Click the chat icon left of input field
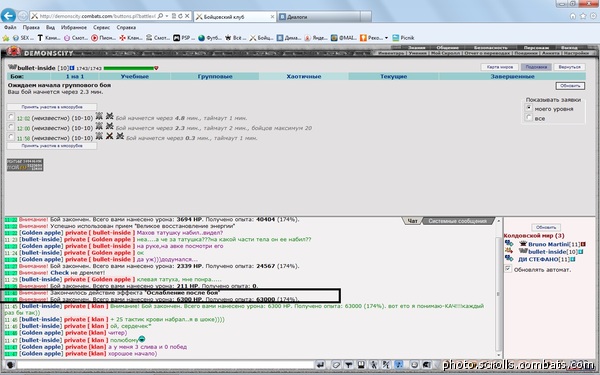The height and width of the screenshot is (375, 600). point(10,365)
